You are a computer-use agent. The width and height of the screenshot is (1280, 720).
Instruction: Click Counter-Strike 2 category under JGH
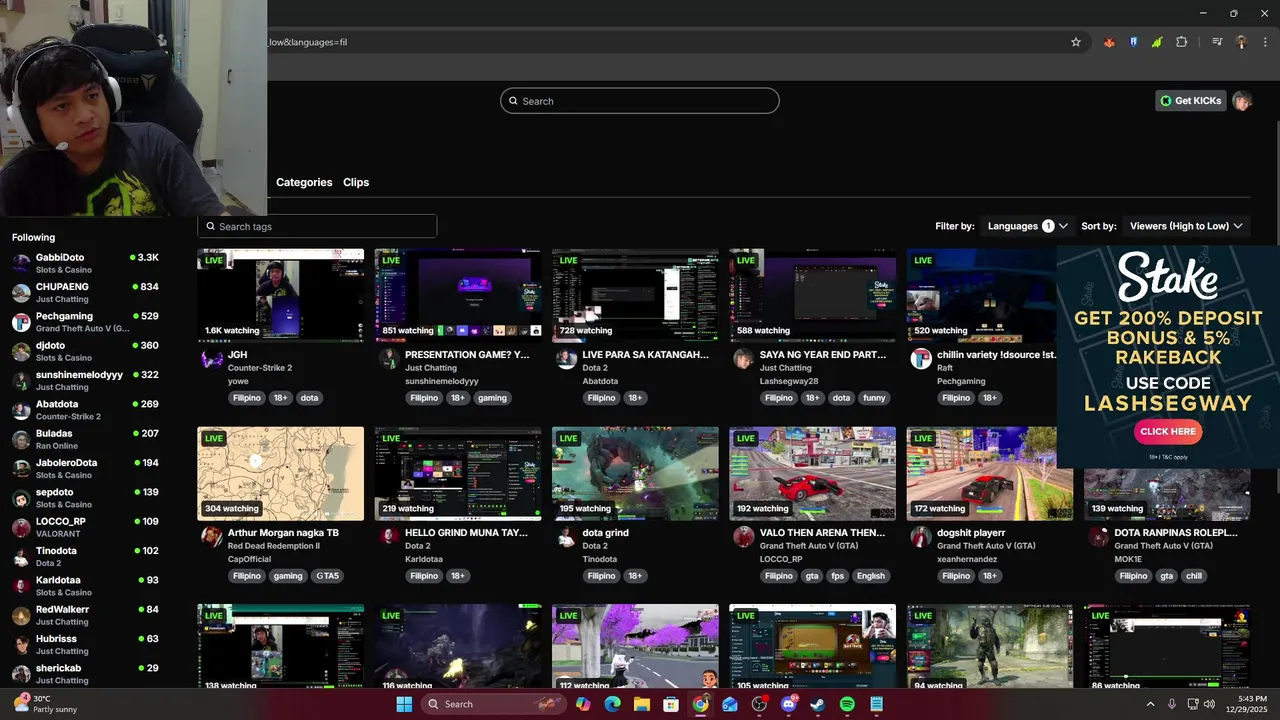[260, 368]
